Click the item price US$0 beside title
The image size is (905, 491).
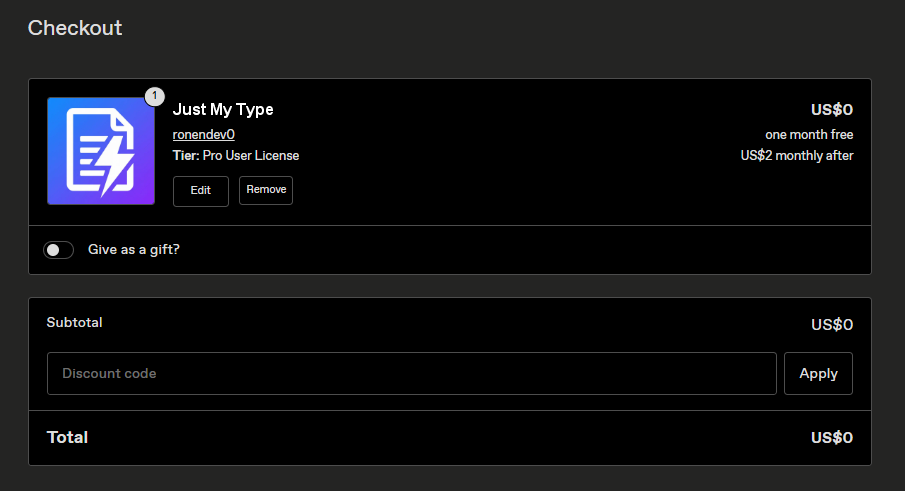click(x=832, y=110)
